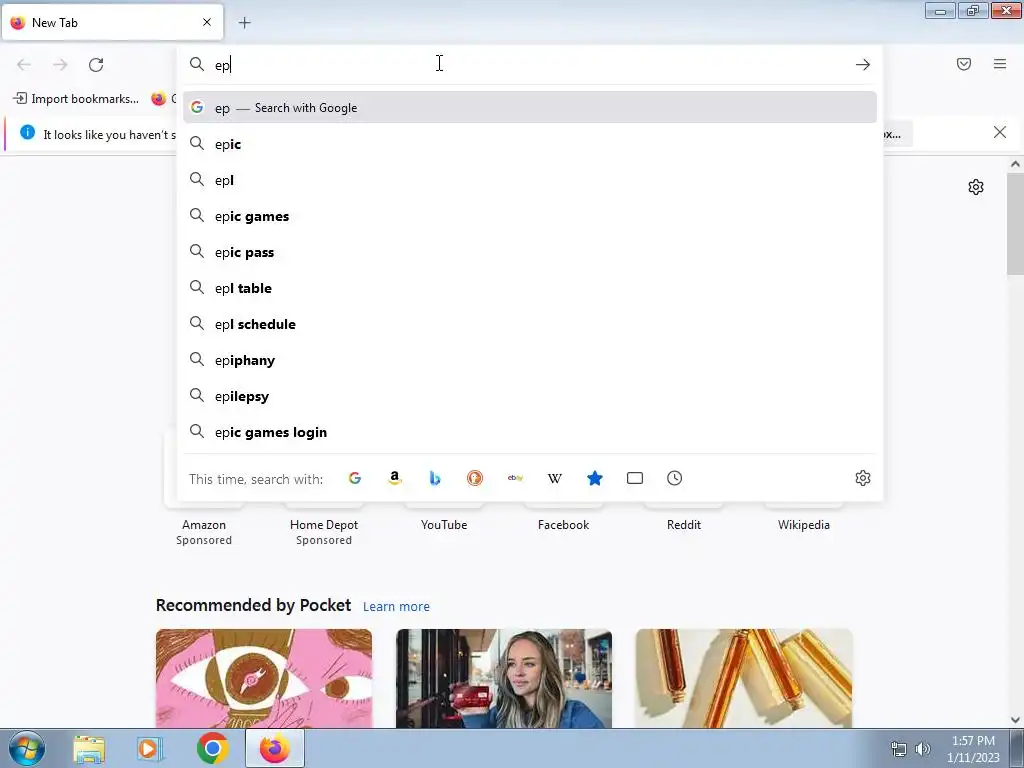Select "ep — Search with Google" suggestion

tap(530, 108)
